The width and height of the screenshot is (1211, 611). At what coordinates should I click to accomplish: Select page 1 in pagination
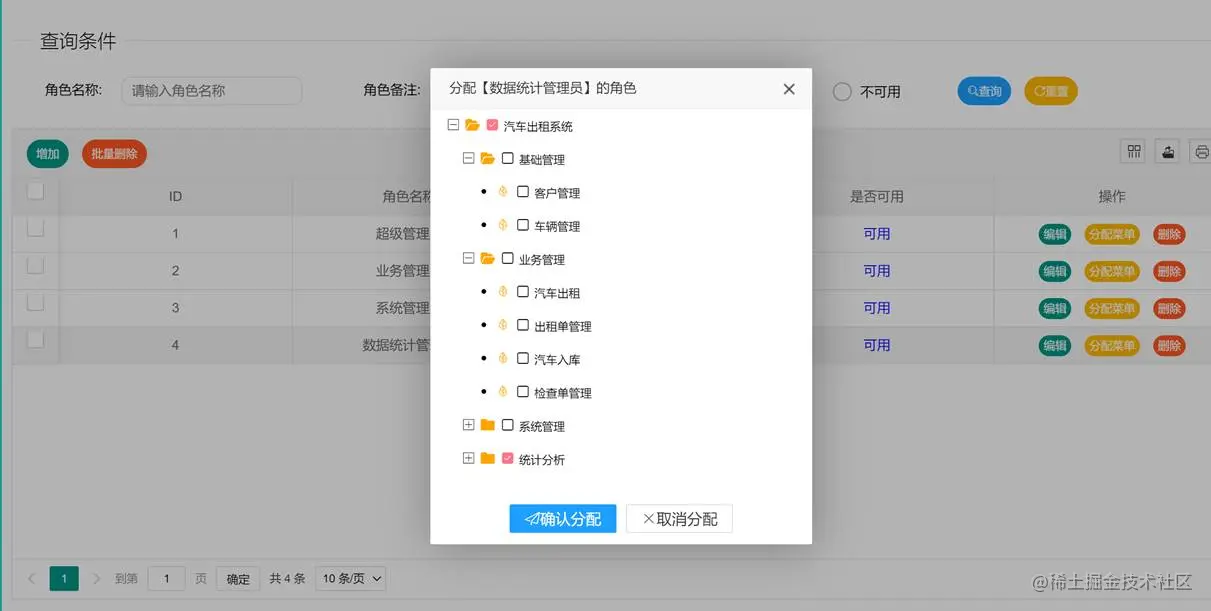click(64, 578)
